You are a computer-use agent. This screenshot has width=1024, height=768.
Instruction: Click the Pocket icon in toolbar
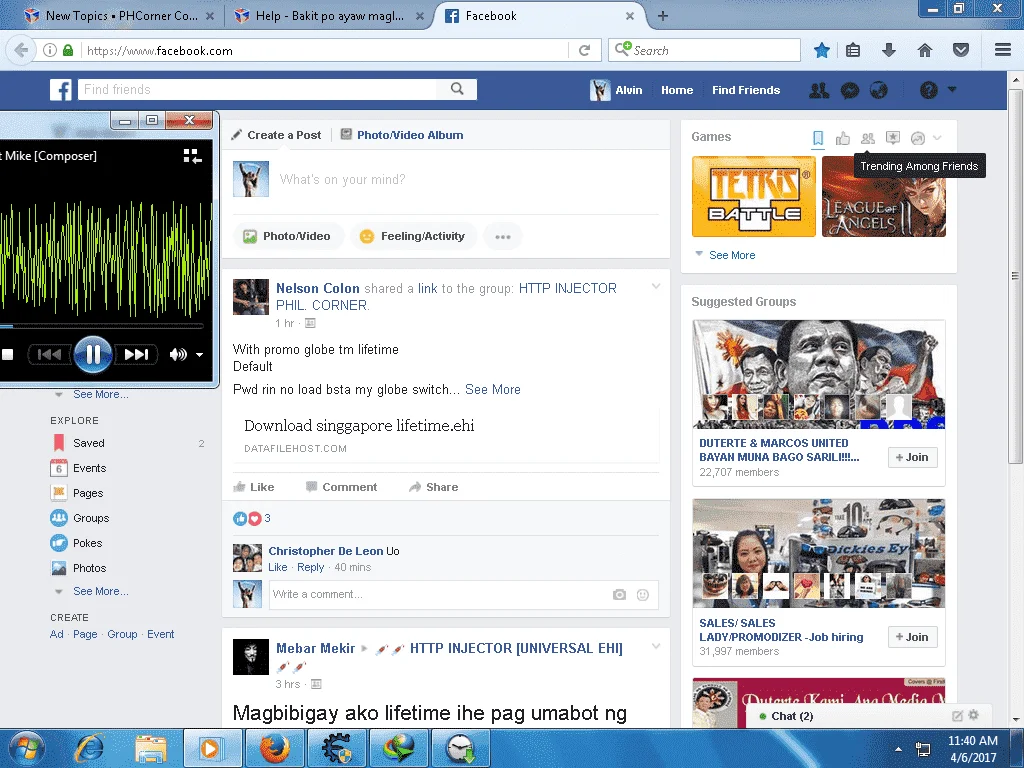961,50
